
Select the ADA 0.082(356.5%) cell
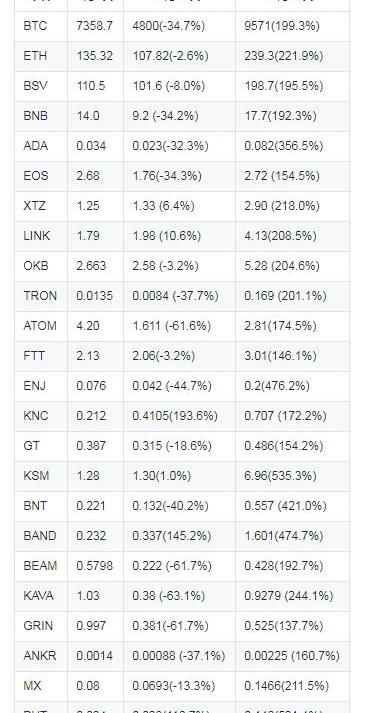coord(284,146)
